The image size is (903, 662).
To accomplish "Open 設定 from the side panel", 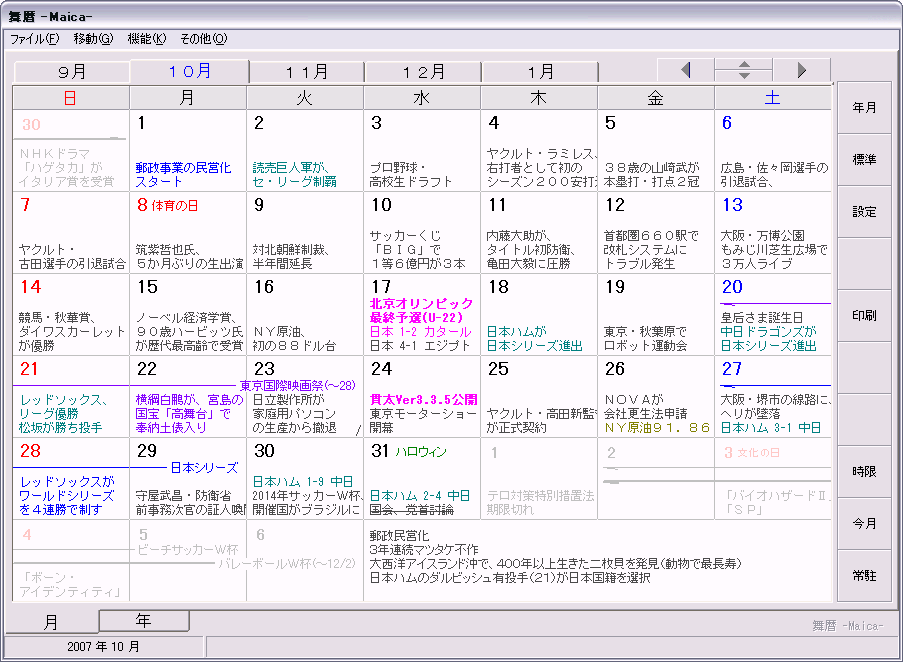I will [864, 212].
